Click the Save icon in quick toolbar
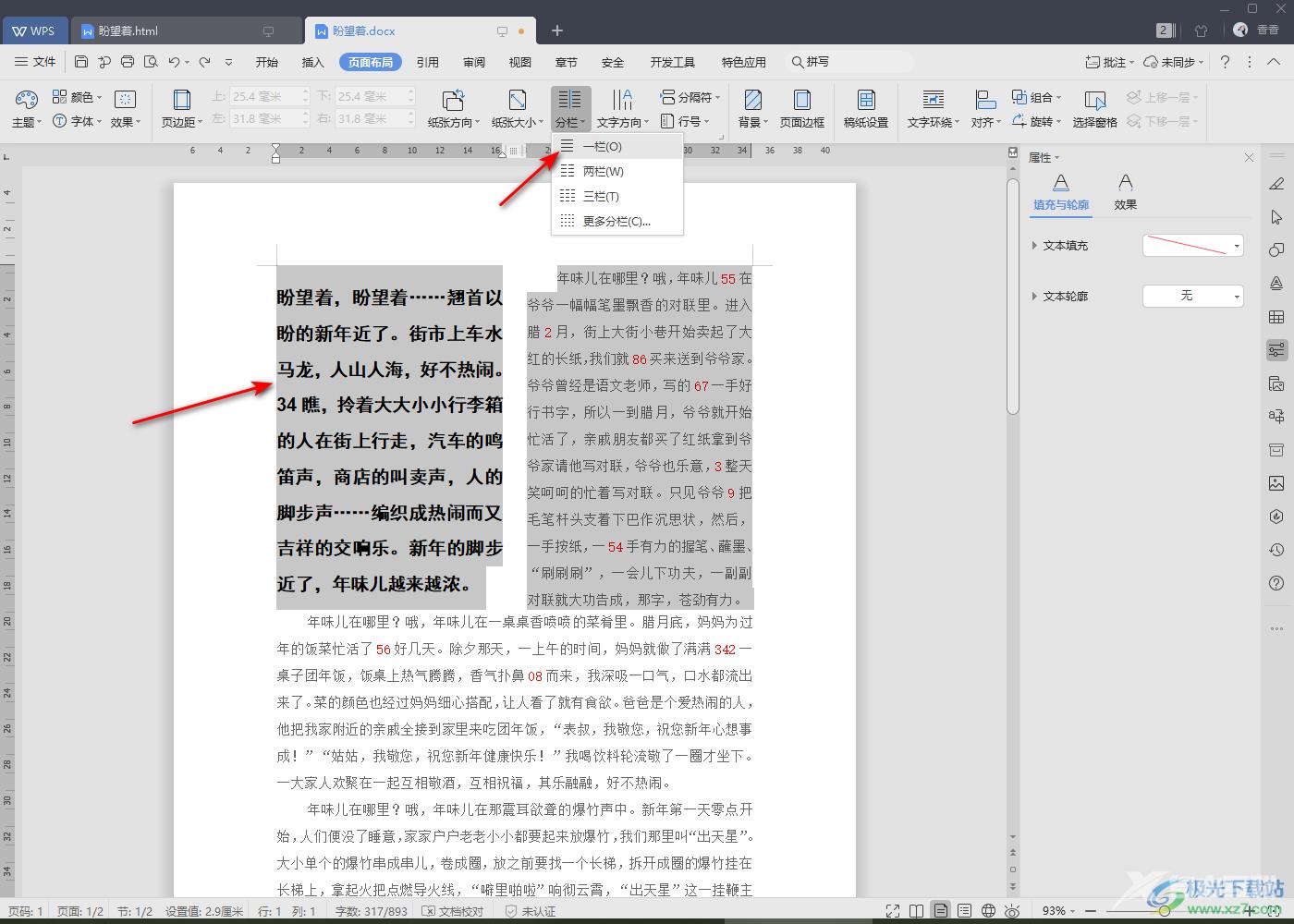Viewport: 1294px width, 924px height. (81, 62)
